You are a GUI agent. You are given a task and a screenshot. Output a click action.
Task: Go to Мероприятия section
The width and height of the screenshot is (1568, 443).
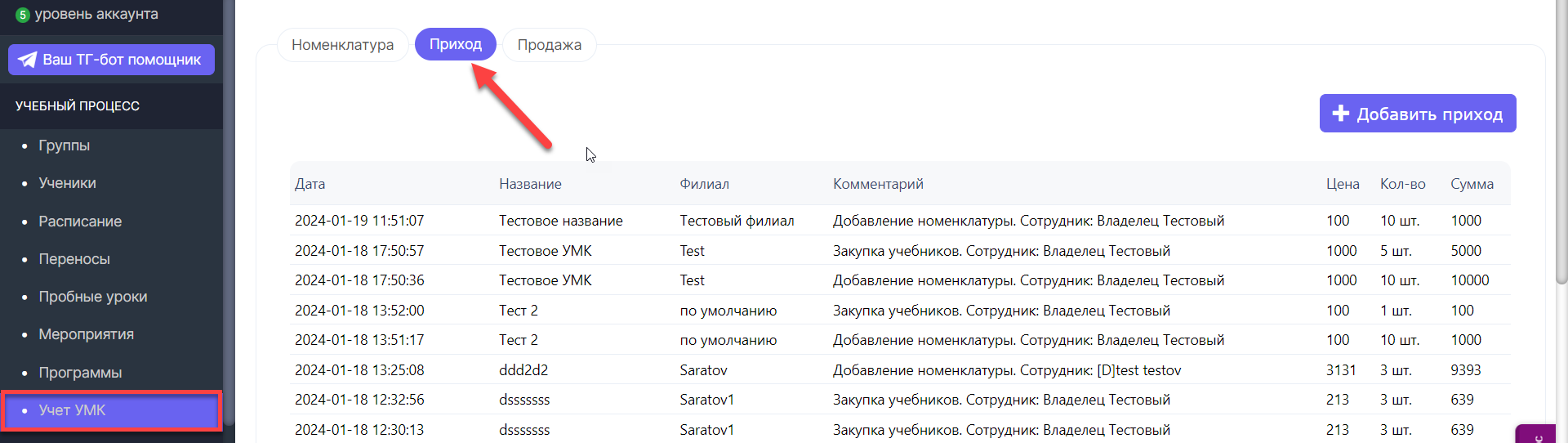[x=86, y=334]
